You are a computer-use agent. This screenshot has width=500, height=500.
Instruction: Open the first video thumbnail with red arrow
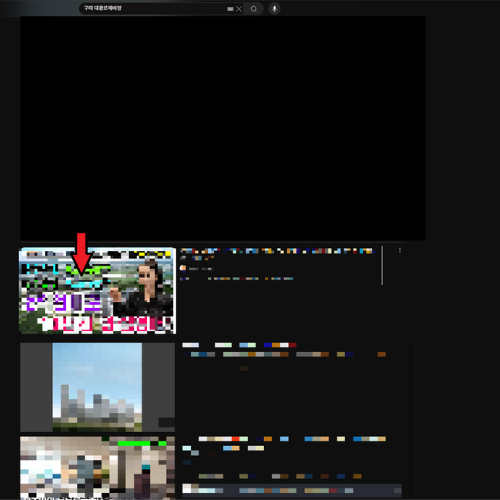(97, 290)
